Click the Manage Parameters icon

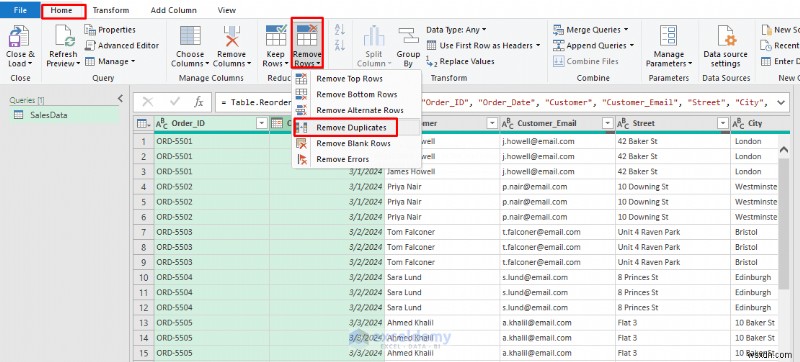pos(668,36)
